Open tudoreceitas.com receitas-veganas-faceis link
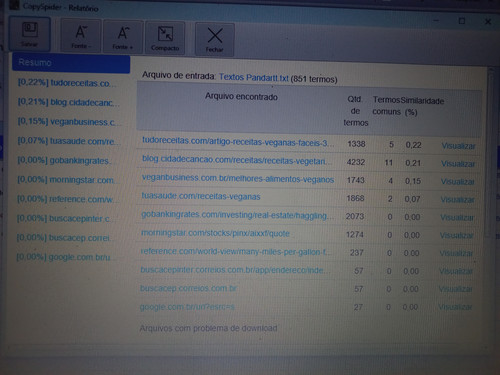Viewport: 500px width, 375px height. coord(238,142)
